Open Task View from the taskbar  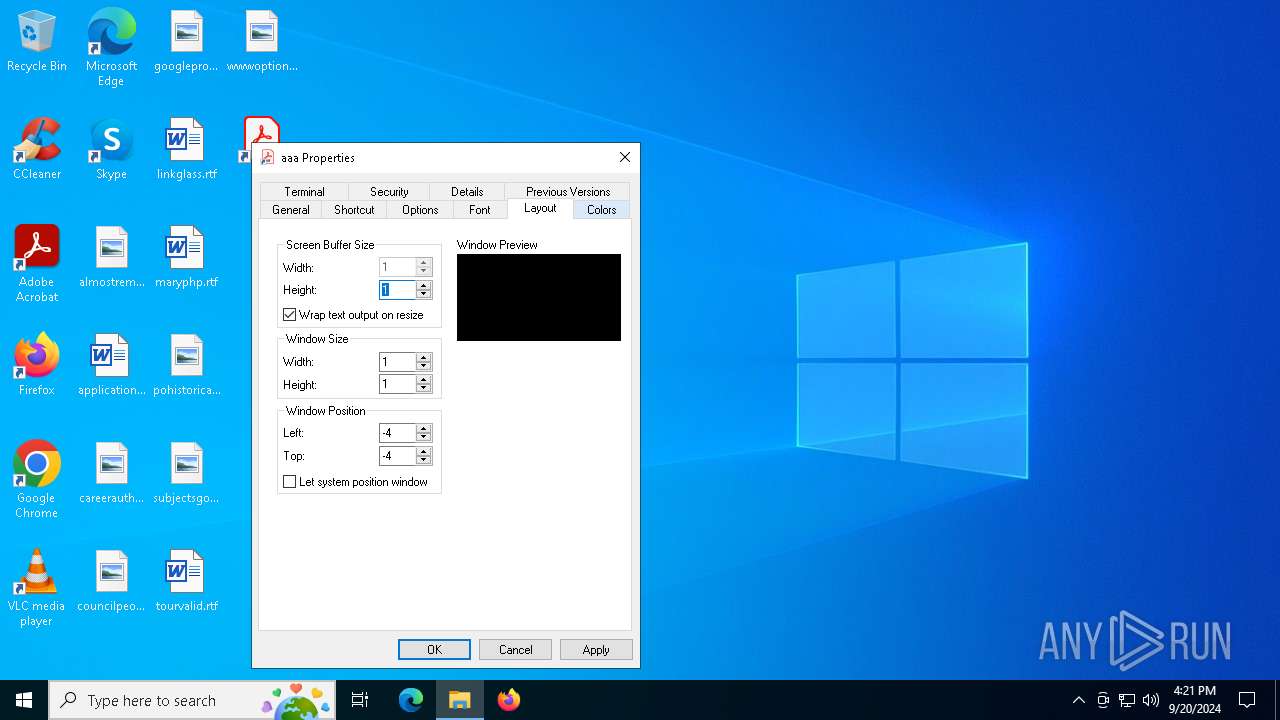point(360,700)
